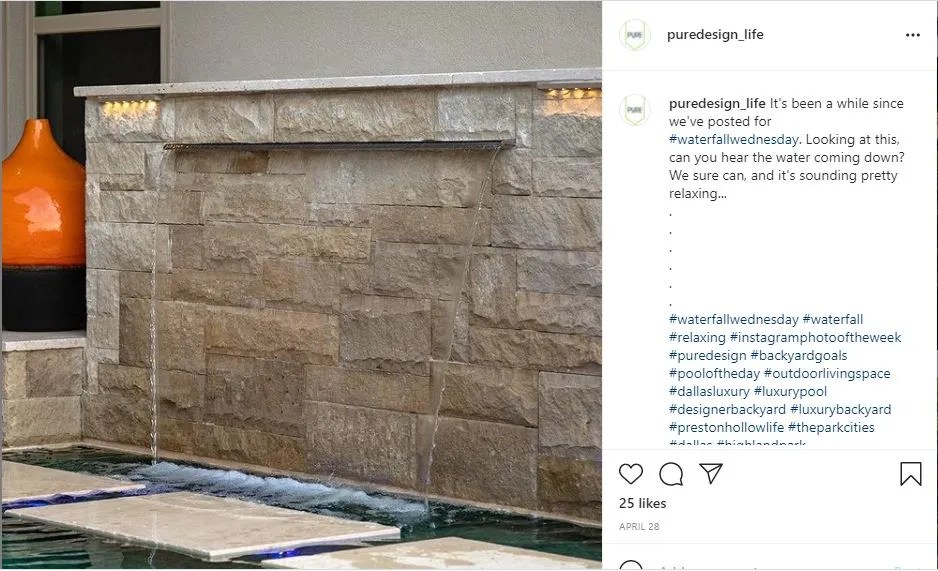Click puredesign_life avatar beside the caption

[634, 109]
